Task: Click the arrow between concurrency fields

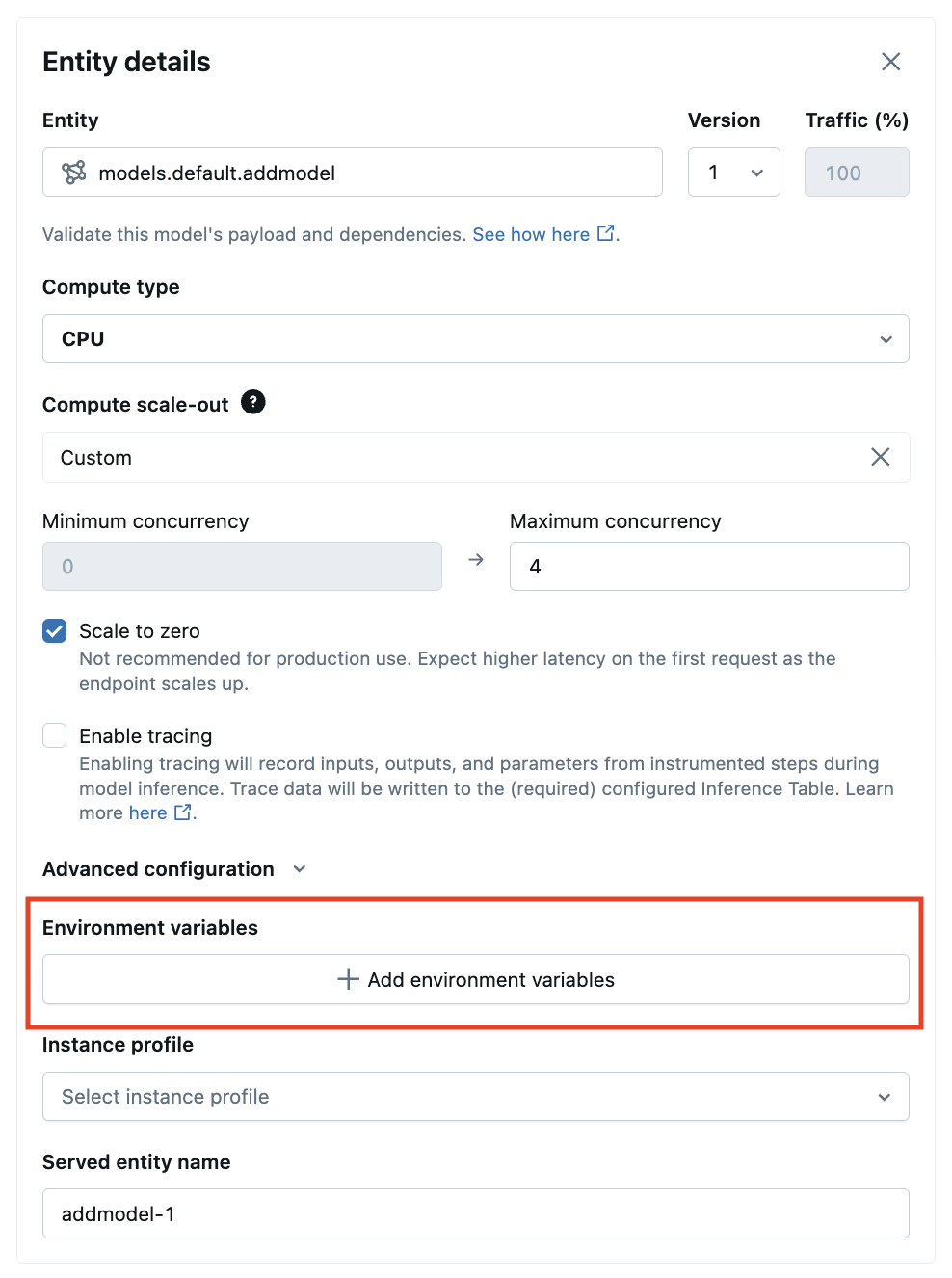Action: (475, 559)
